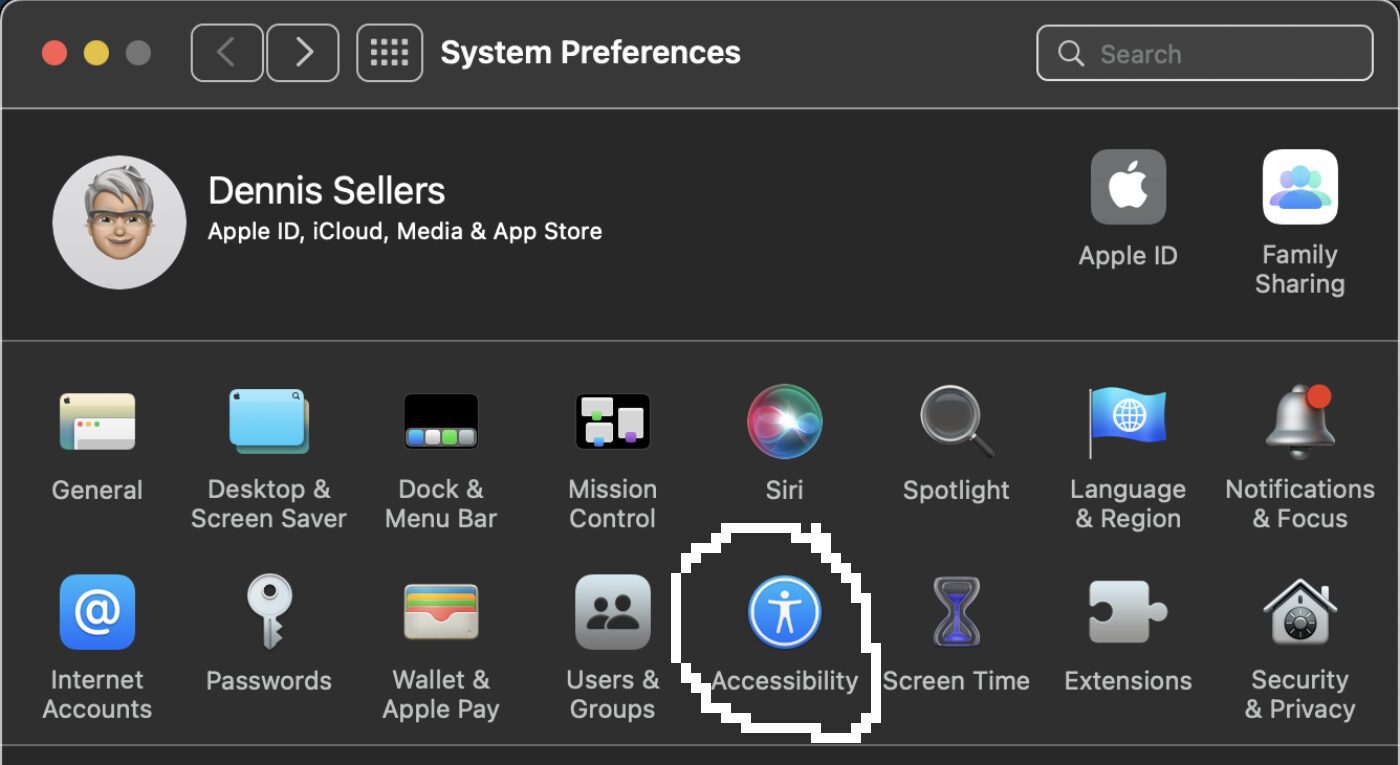Open Language & Region settings
Image resolution: width=1400 pixels, height=765 pixels.
tap(1128, 422)
